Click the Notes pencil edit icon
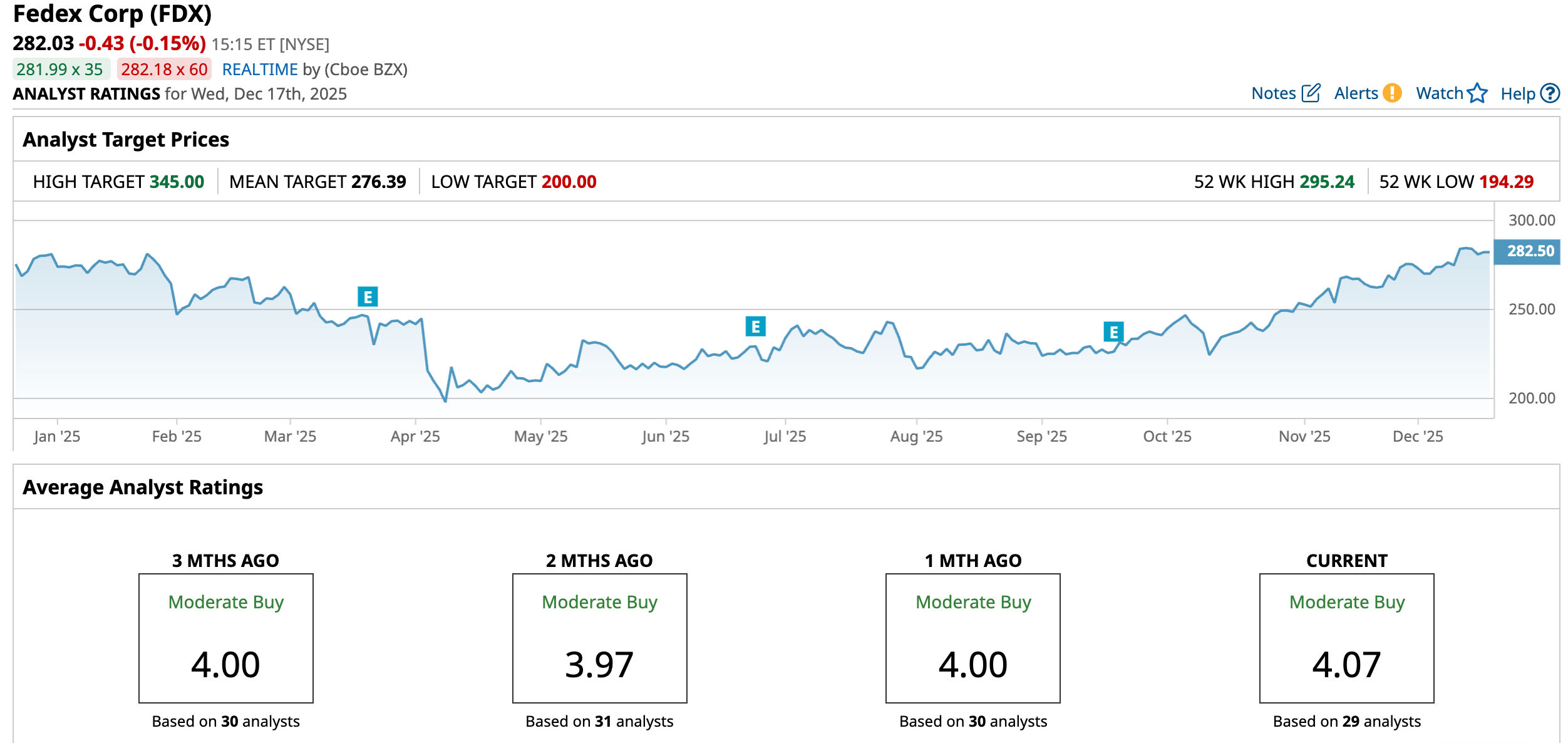The height and width of the screenshot is (743, 1568). pyautogui.click(x=1311, y=93)
